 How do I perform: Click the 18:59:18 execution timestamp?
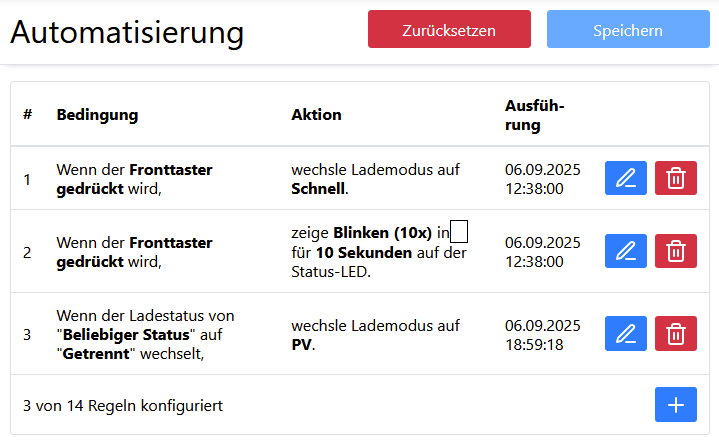click(536, 344)
